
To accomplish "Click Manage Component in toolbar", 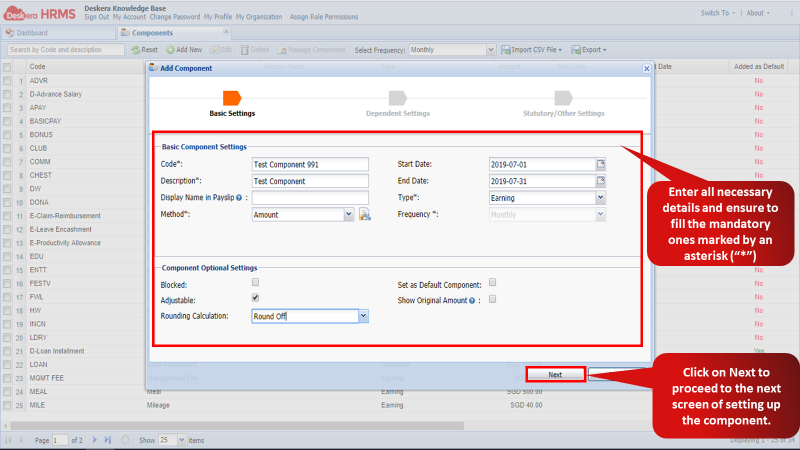I will click(312, 49).
